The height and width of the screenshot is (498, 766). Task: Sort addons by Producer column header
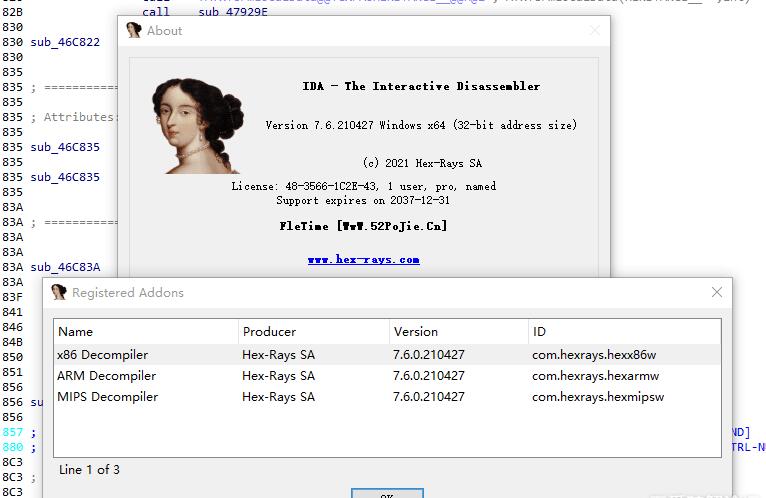click(314, 331)
